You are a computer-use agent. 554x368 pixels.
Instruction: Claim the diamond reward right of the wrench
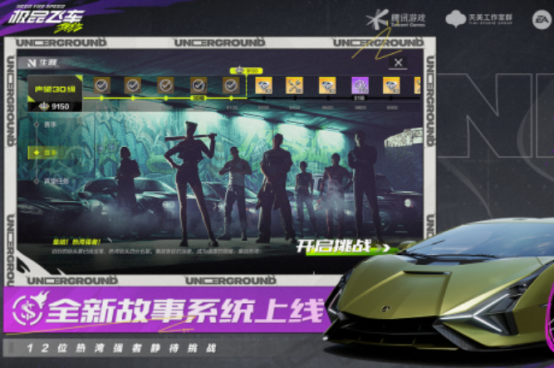[327, 85]
